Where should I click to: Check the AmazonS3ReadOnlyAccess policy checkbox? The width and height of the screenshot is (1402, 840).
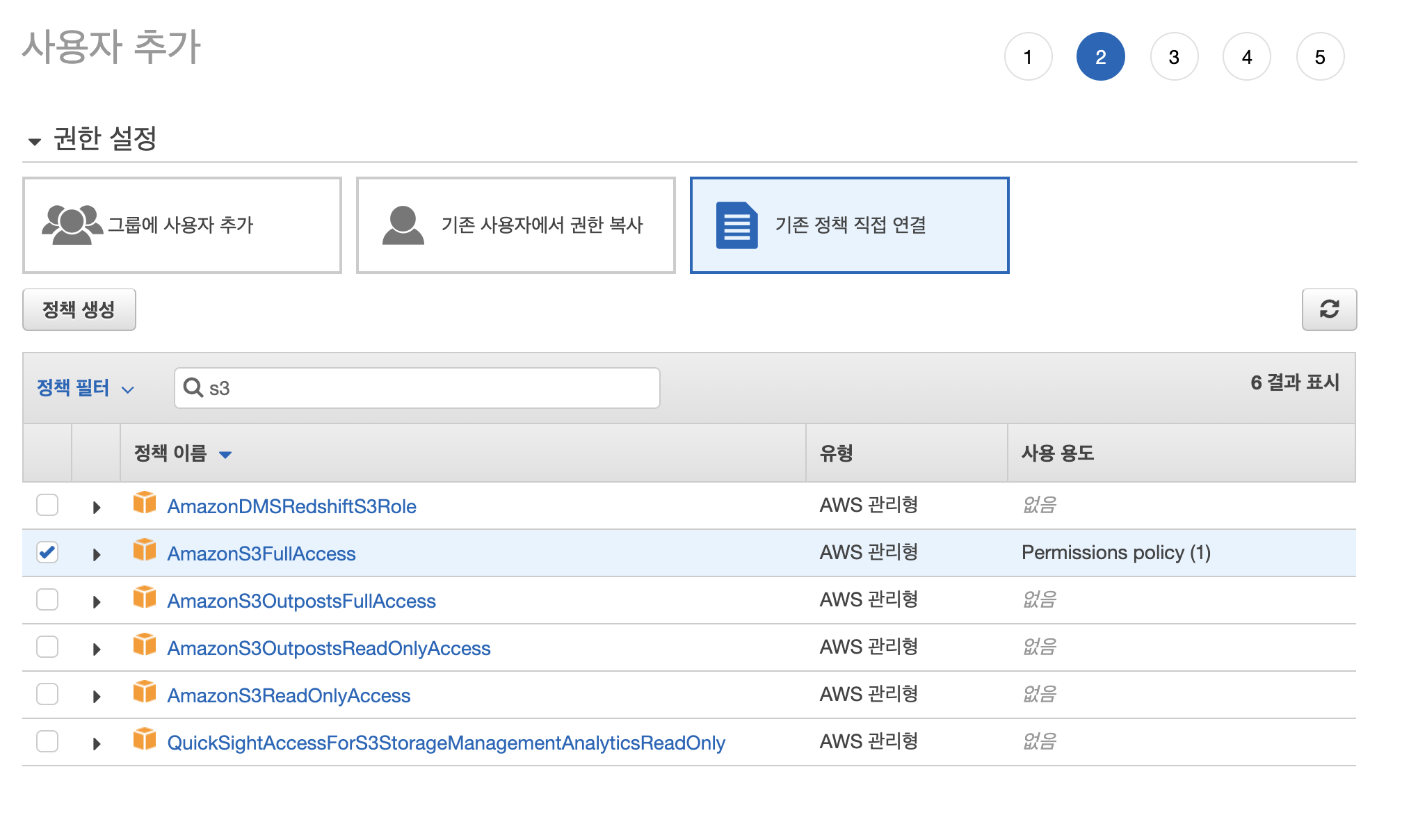click(x=47, y=694)
